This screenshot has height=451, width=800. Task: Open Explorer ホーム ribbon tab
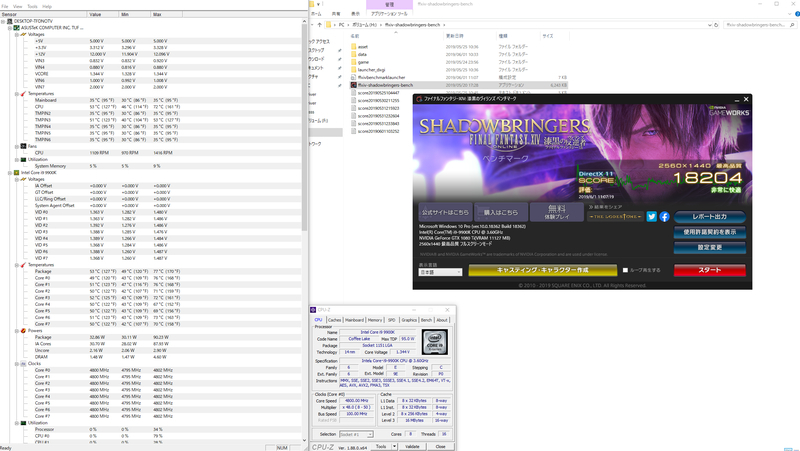[316, 14]
